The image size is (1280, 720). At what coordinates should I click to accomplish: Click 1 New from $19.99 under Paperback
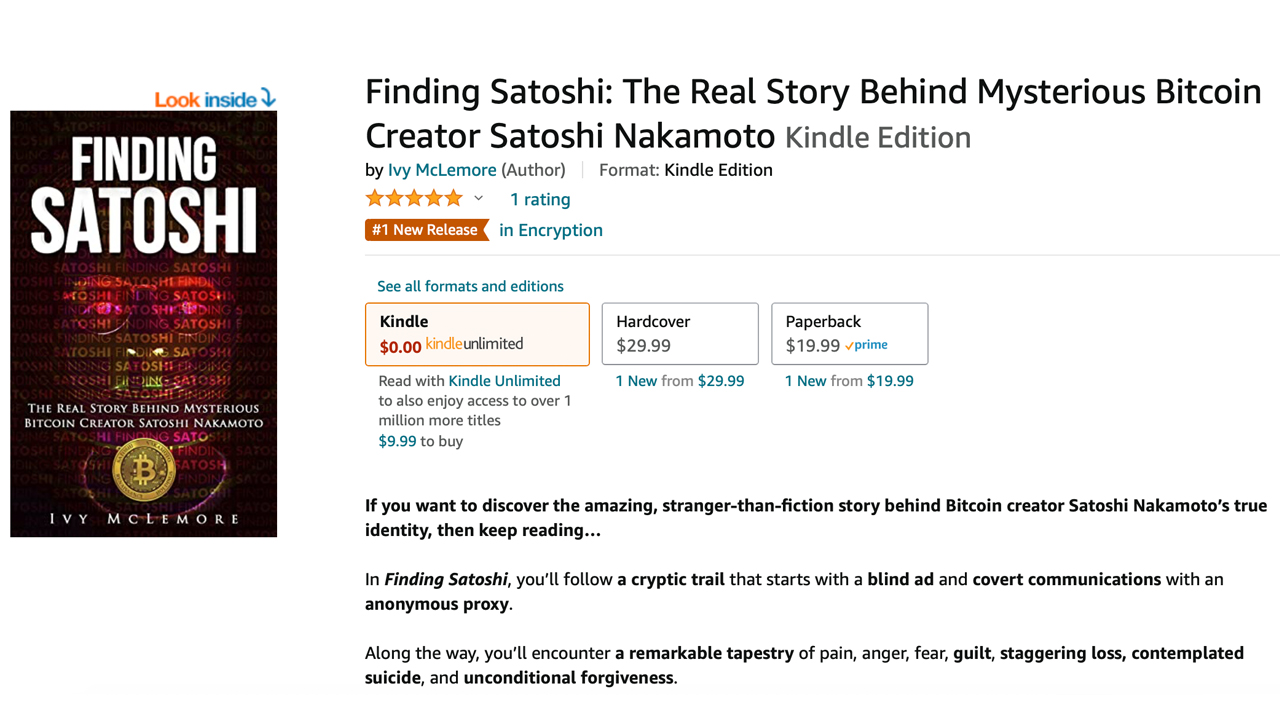849,380
